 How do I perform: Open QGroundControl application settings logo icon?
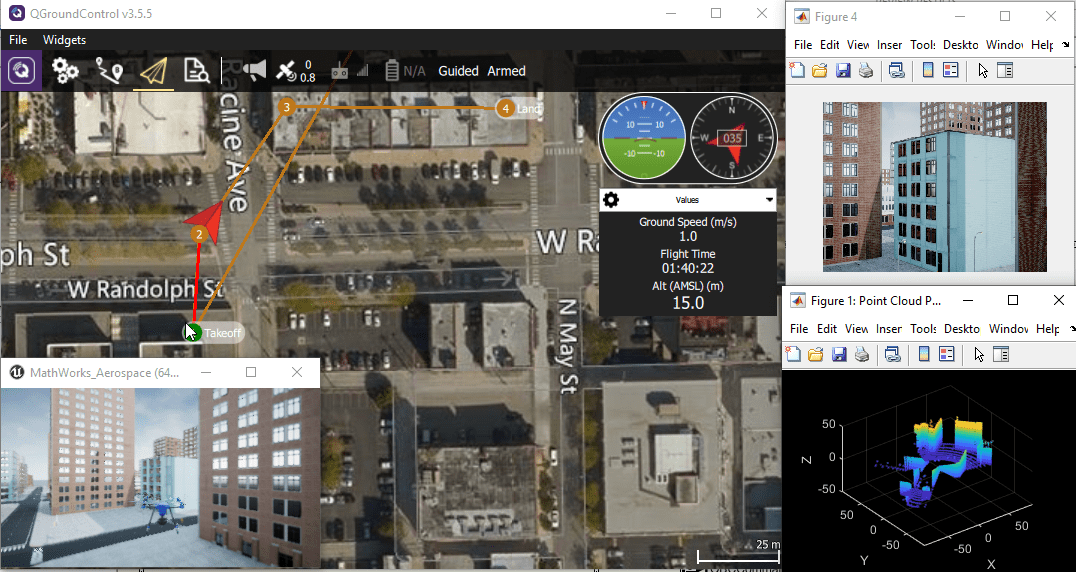pos(21,71)
